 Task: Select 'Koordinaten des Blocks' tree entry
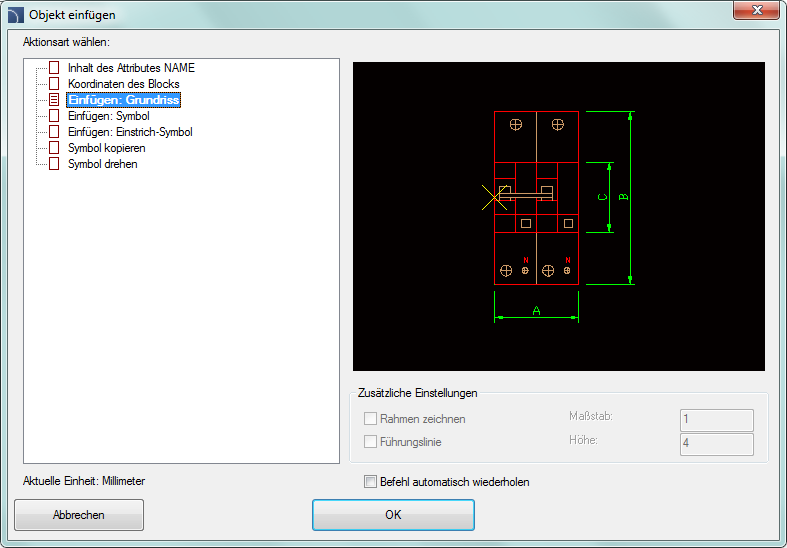[x=123, y=84]
